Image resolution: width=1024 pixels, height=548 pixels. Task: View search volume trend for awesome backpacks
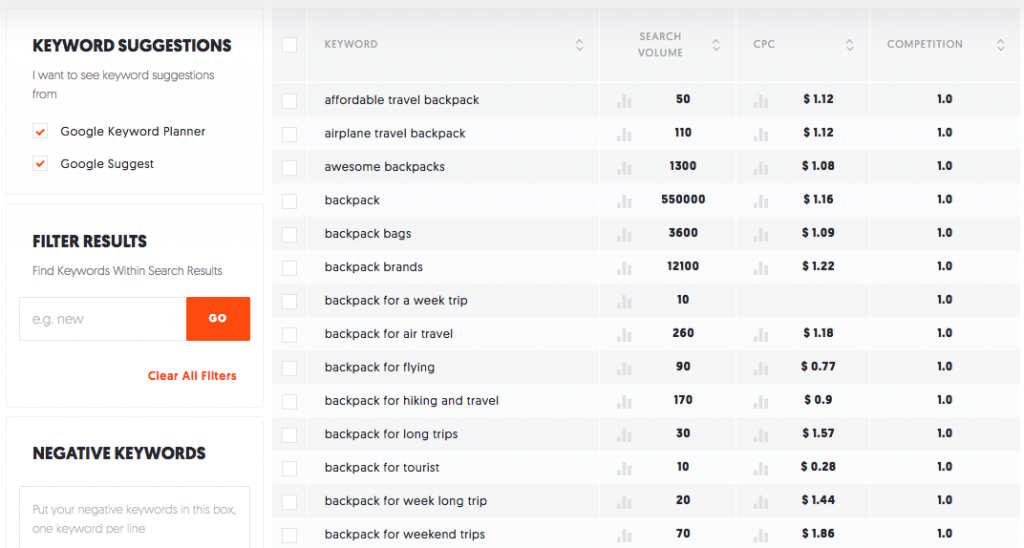624,167
